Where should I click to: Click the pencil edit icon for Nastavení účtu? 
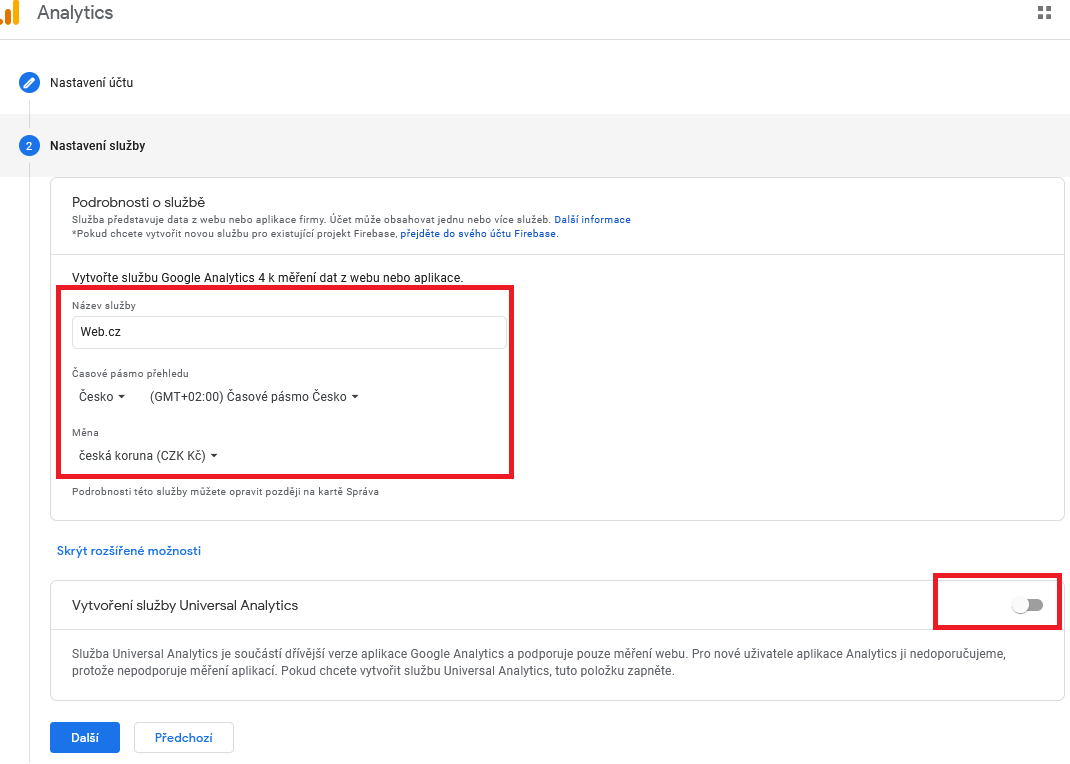click(x=29, y=83)
